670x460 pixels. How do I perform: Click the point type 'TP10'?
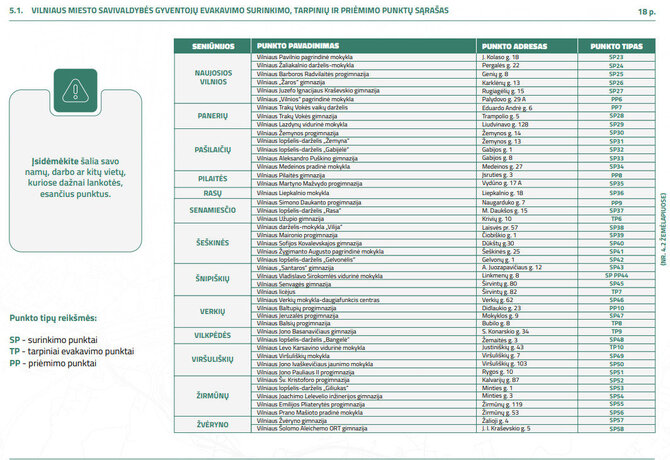[x=616, y=347]
